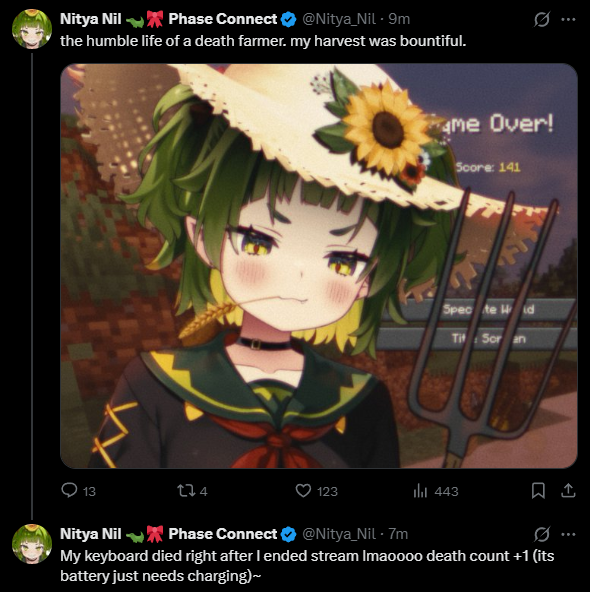
Task: Open the keyboard died tweet text
Action: [x=307, y=566]
